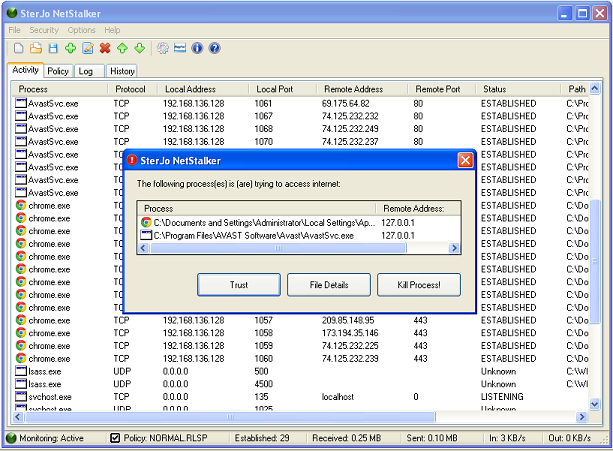613x451 pixels.
Task: Switch to the Policy tab
Action: coord(58,71)
